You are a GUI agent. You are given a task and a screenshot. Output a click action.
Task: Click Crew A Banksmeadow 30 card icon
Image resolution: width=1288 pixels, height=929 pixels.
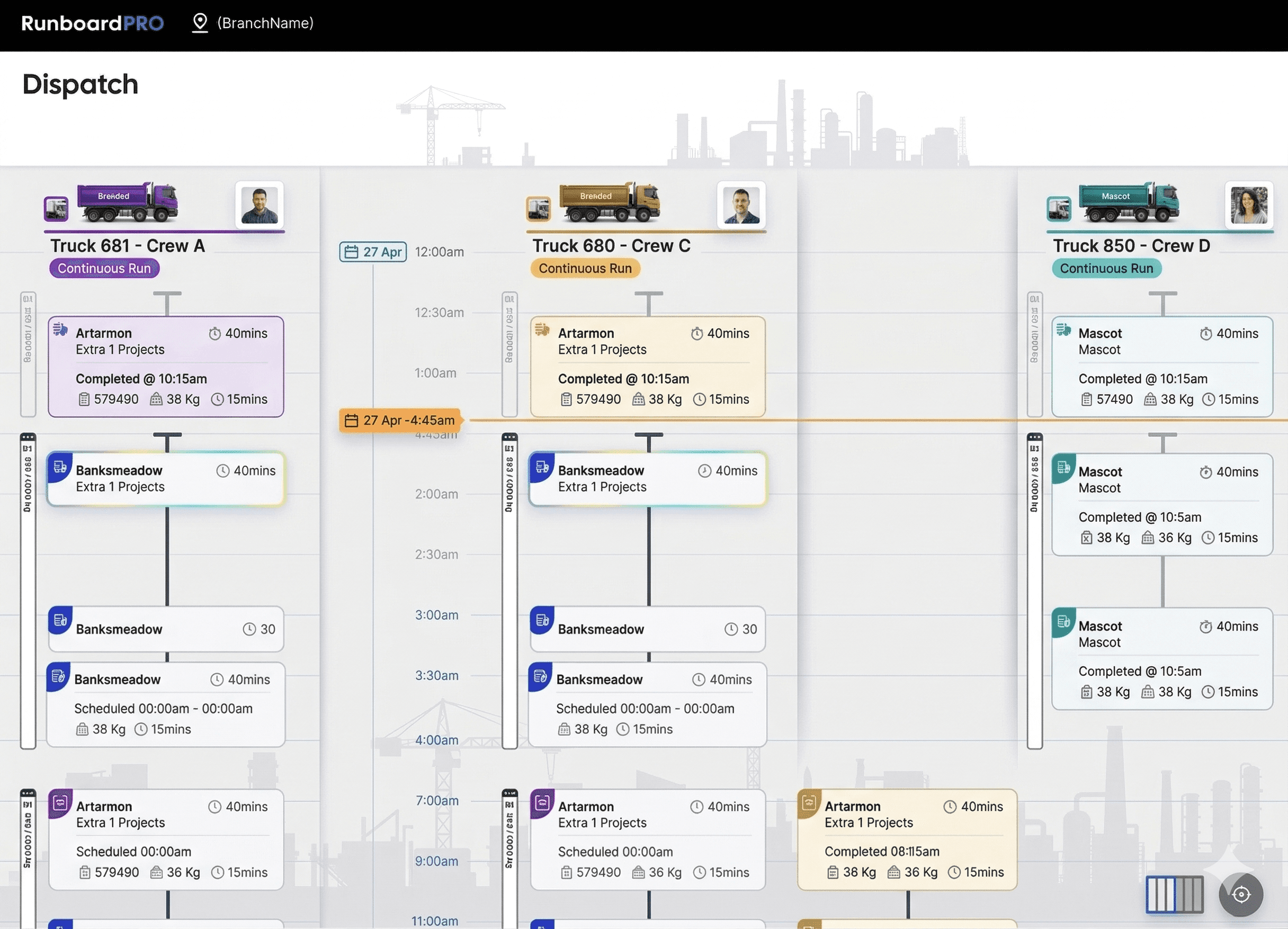pyautogui.click(x=60, y=620)
